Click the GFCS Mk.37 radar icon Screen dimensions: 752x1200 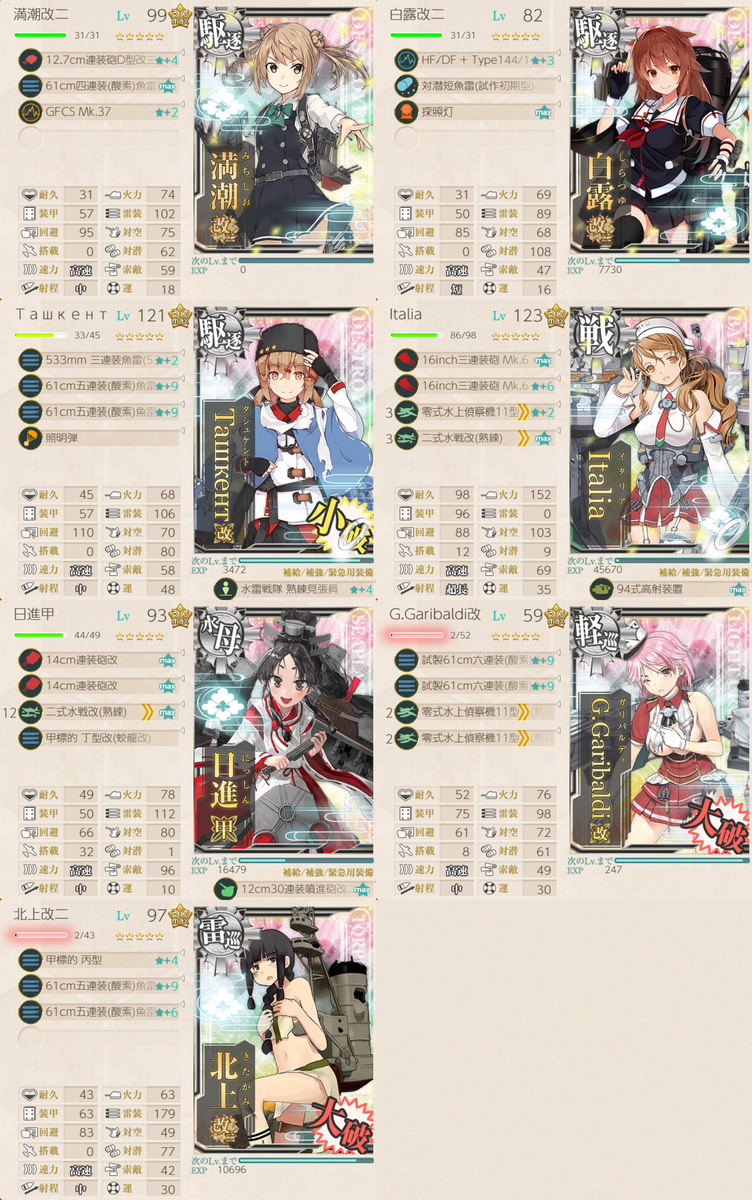pos(30,112)
